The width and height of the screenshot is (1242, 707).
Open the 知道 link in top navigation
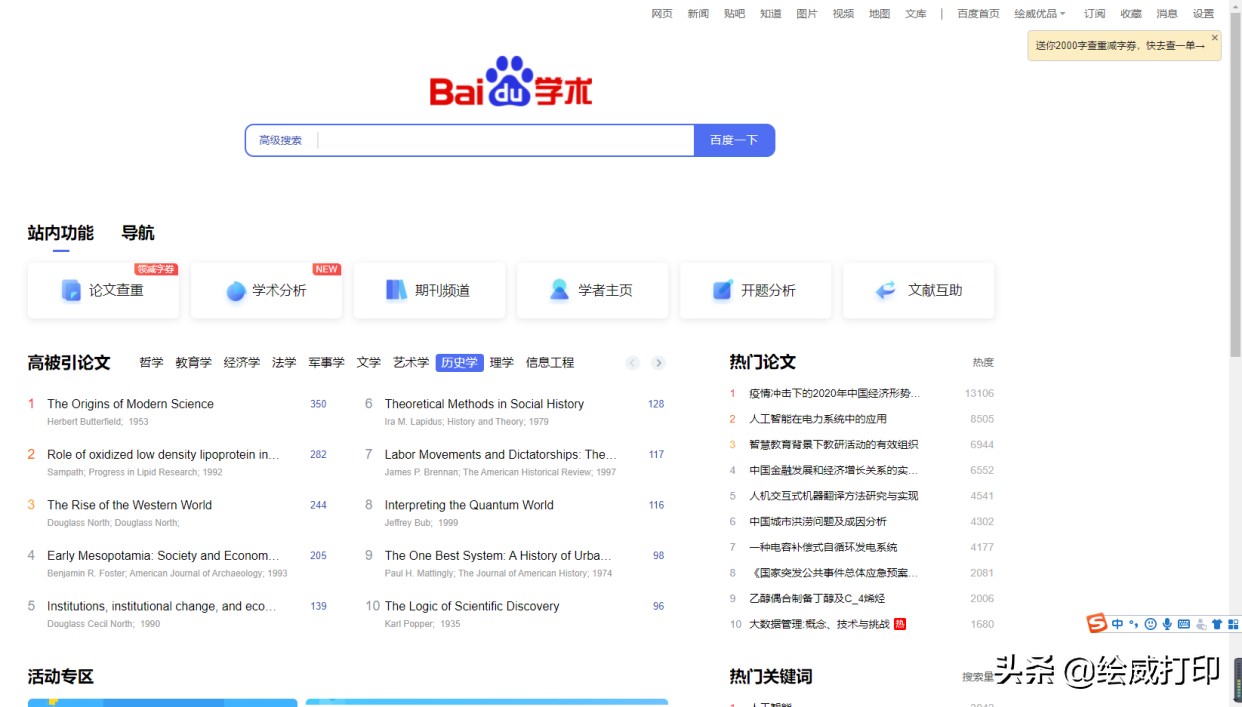pyautogui.click(x=770, y=14)
